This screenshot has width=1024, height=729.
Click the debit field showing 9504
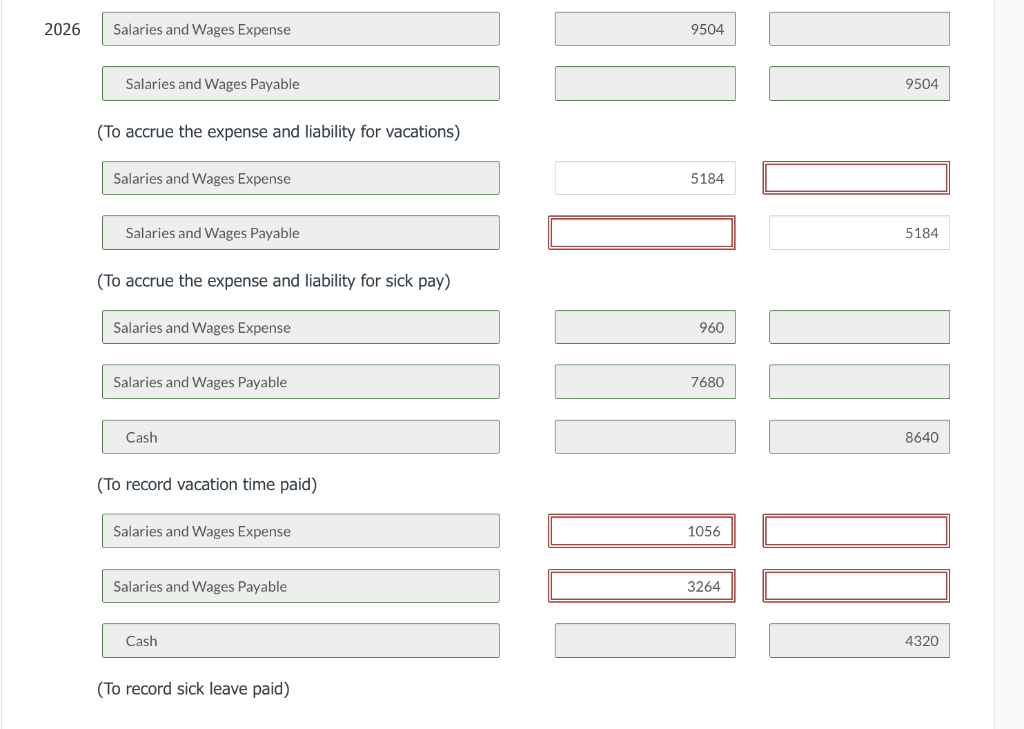coord(645,29)
